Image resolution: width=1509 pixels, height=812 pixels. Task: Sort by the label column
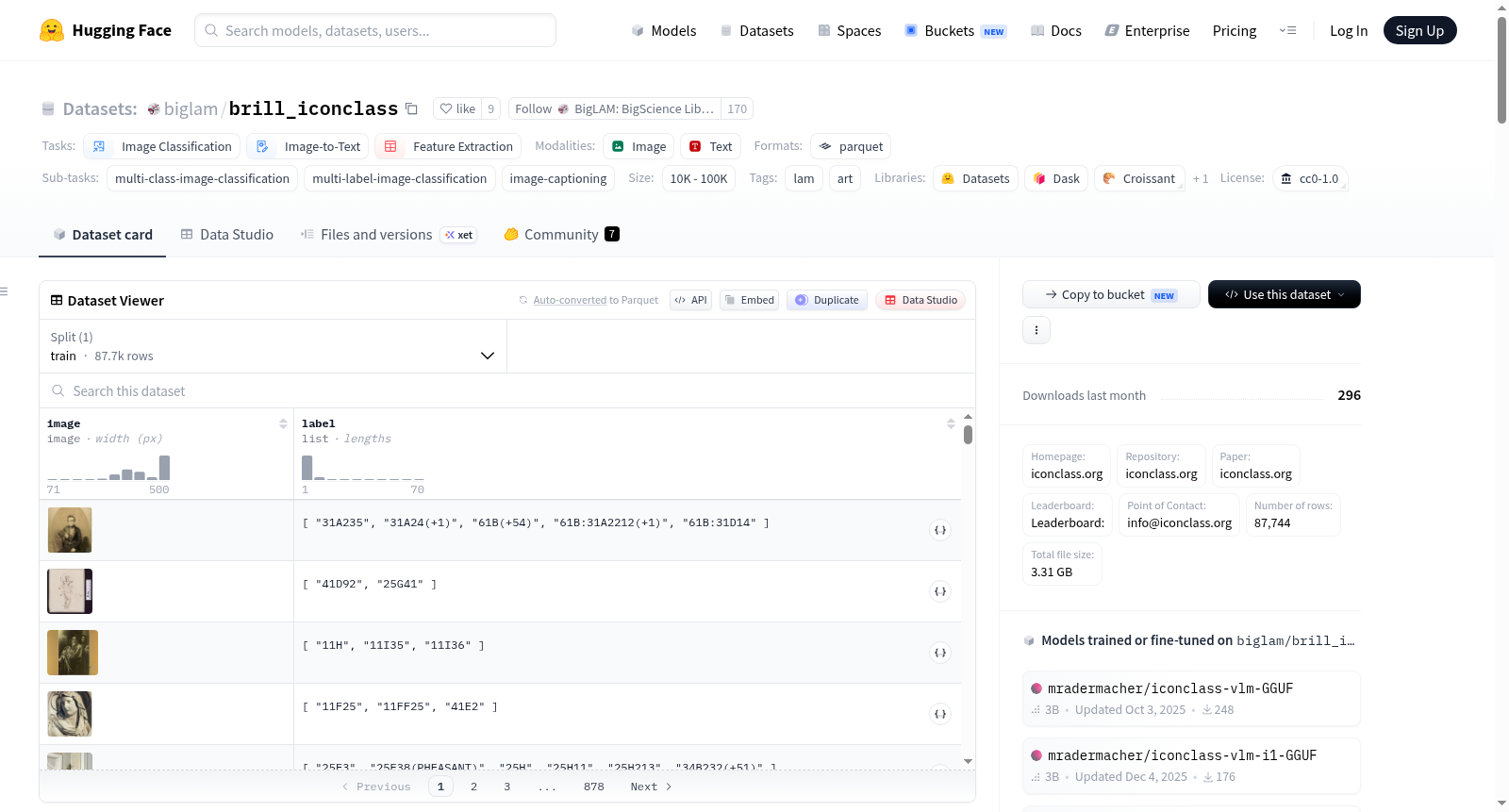tap(951, 424)
